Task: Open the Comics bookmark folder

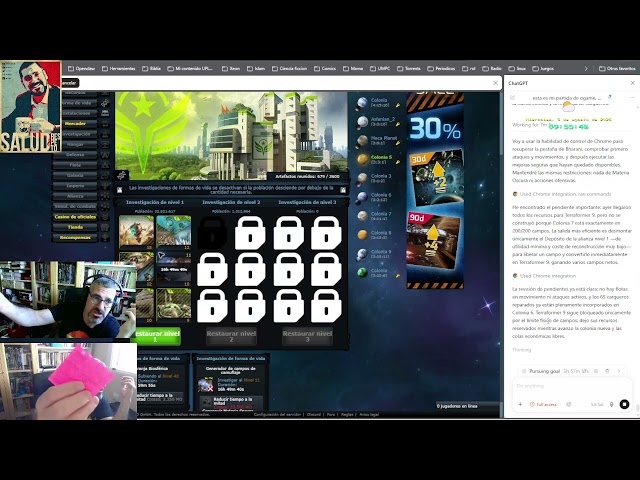Action: coord(325,69)
